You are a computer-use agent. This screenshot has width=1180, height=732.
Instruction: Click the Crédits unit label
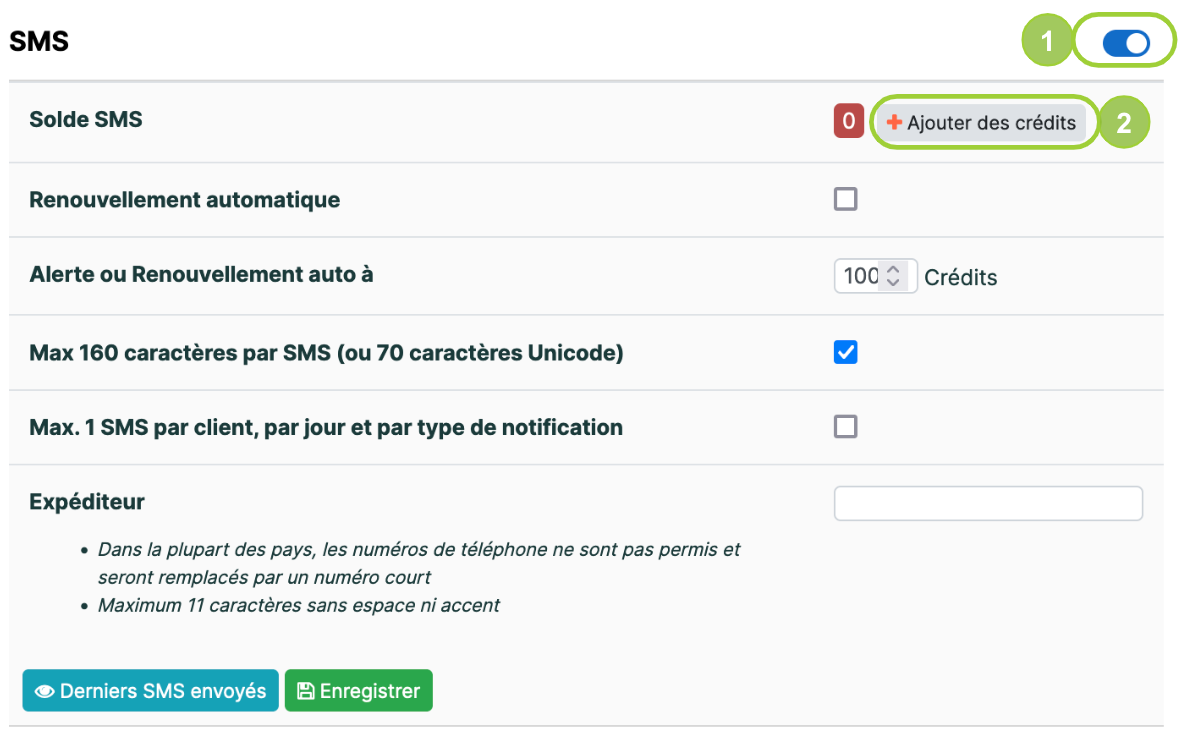(960, 278)
